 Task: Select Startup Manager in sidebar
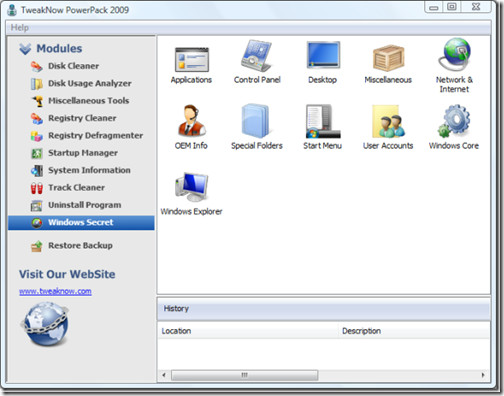coord(83,153)
